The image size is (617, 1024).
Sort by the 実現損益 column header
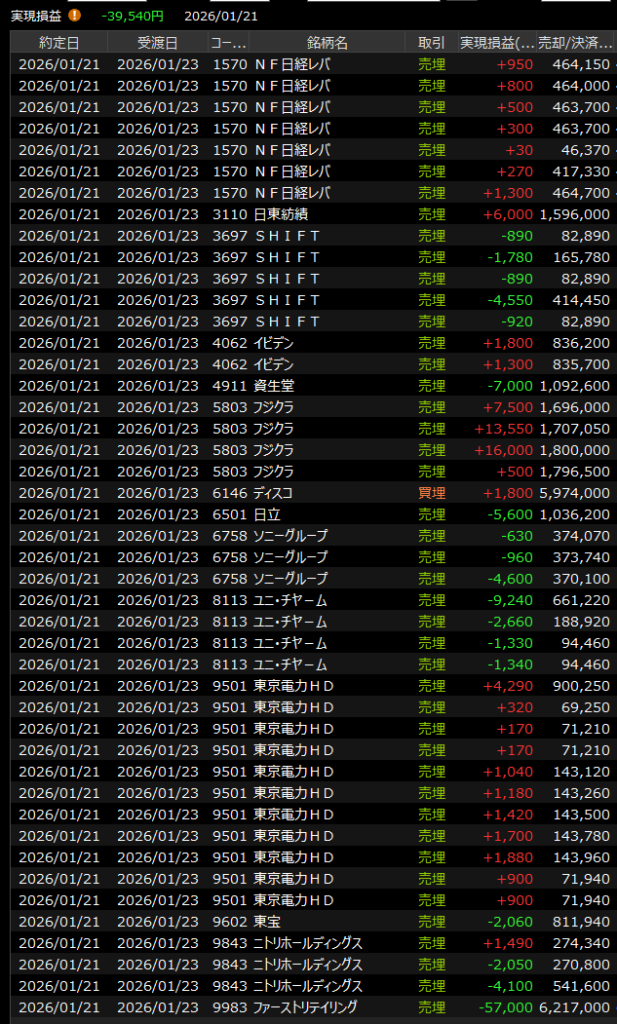(x=496, y=42)
